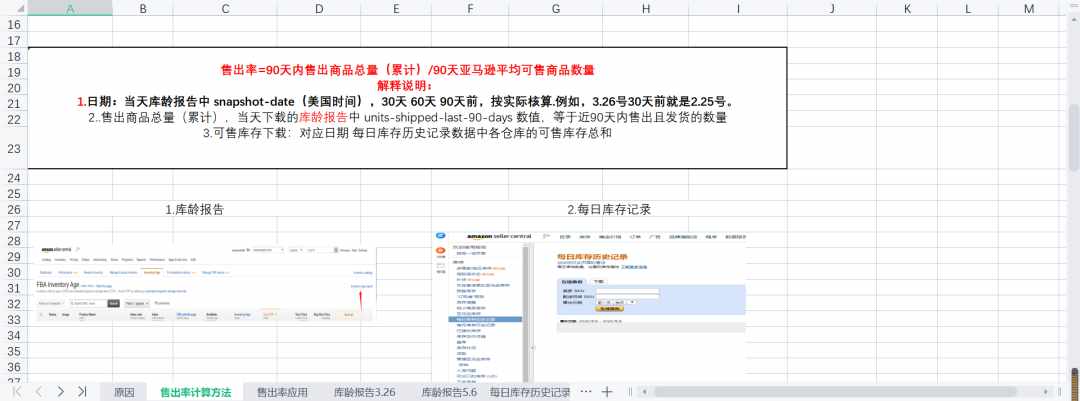Select column C header
Image resolution: width=1080 pixels, height=401 pixels.
[225, 8]
